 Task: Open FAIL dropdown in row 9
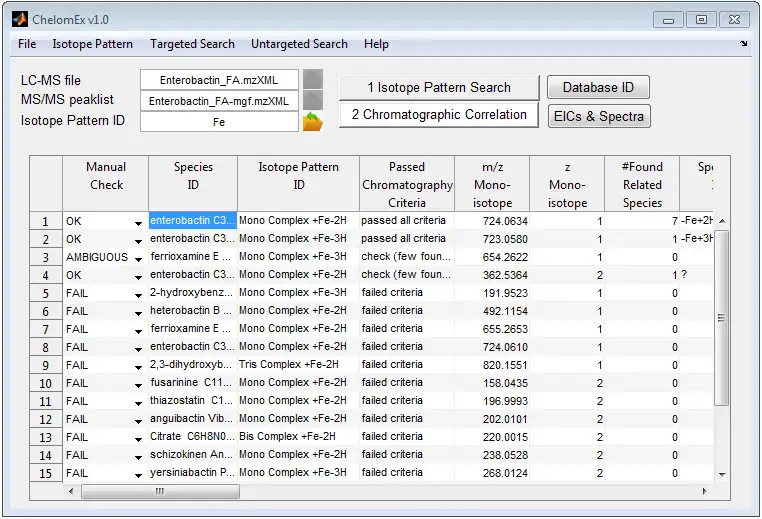139,367
